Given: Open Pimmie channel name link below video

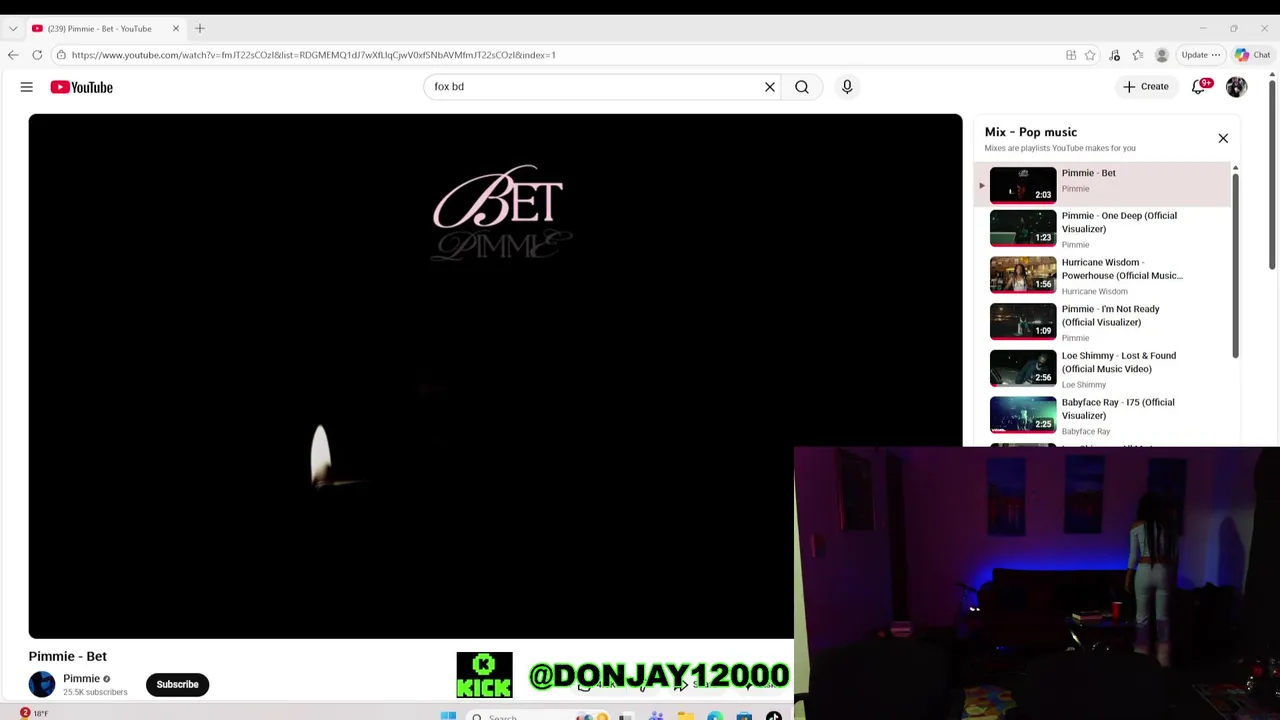Looking at the screenshot, I should pos(81,678).
